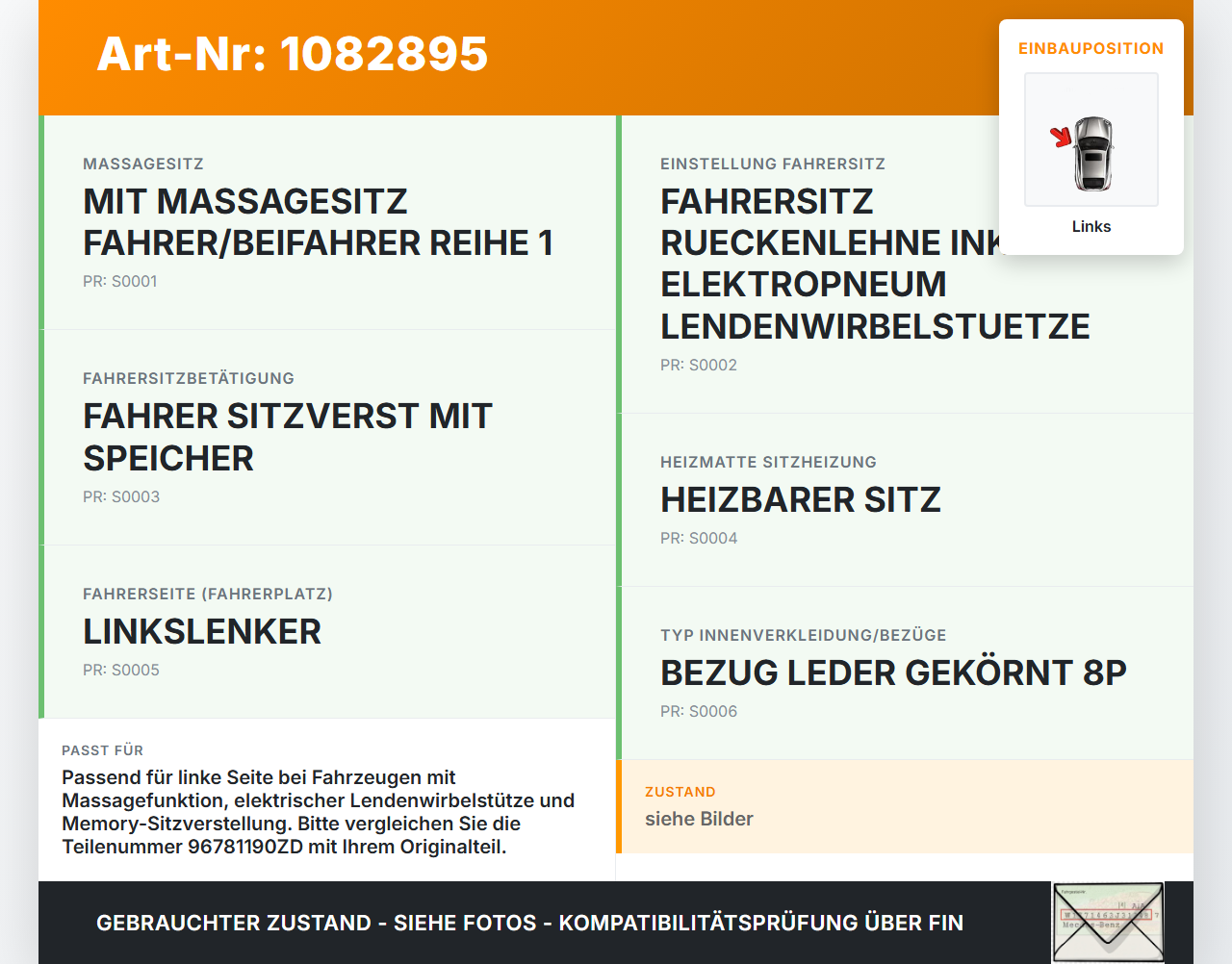
Task: Click the ZUSTAND label
Action: coord(680,792)
